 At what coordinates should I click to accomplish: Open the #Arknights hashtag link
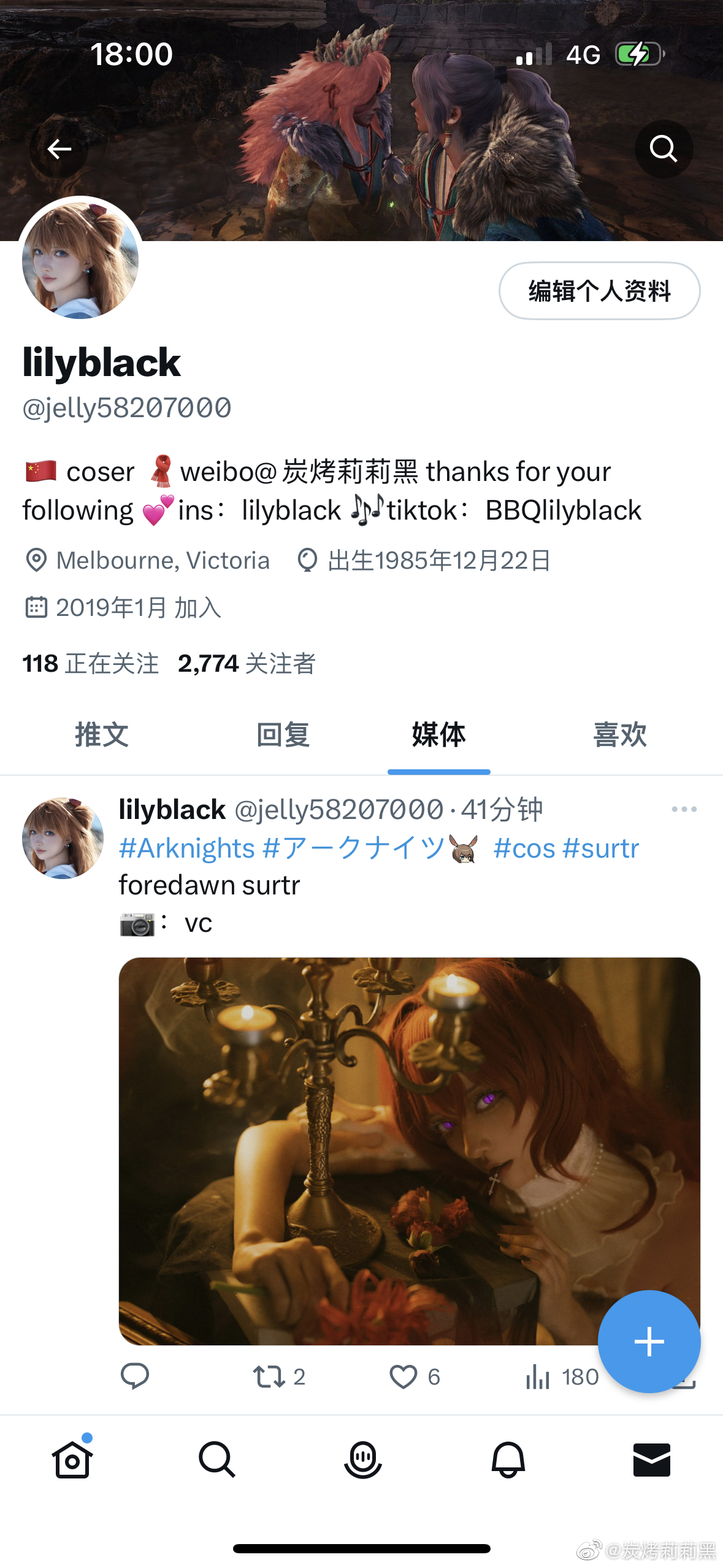[x=186, y=848]
